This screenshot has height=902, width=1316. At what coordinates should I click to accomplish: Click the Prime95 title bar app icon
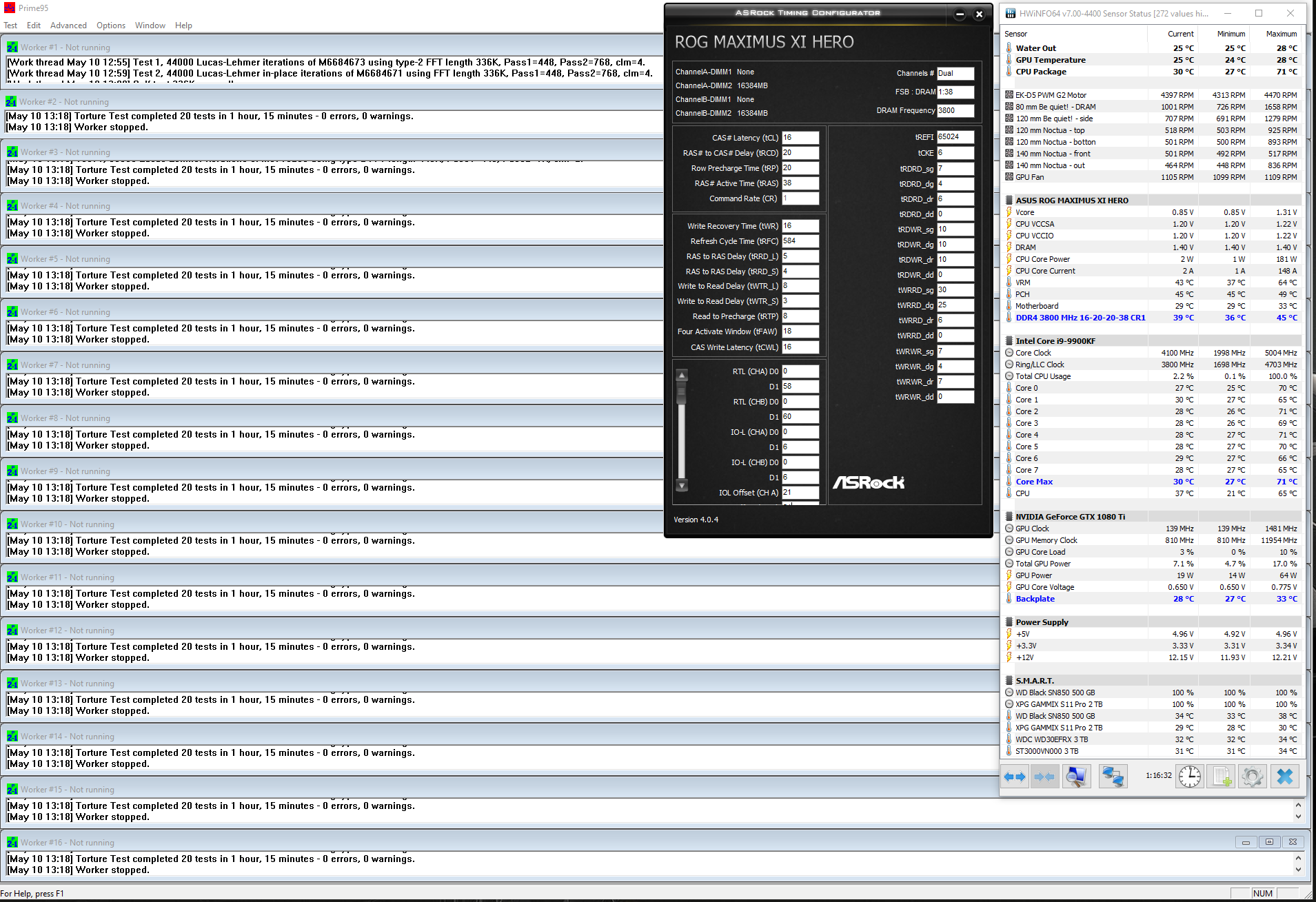coord(10,8)
